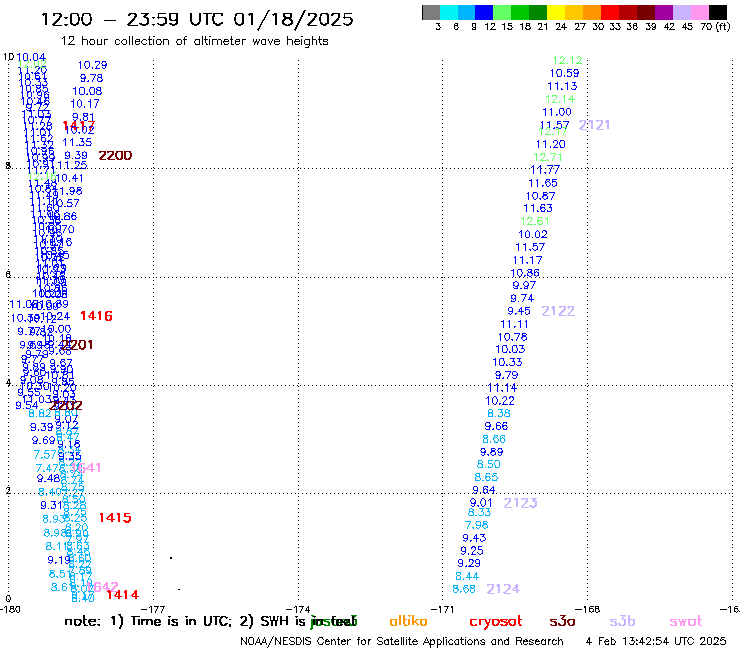Click the s3b time marker 2121
Screen dimensions: 740x650
point(594,125)
